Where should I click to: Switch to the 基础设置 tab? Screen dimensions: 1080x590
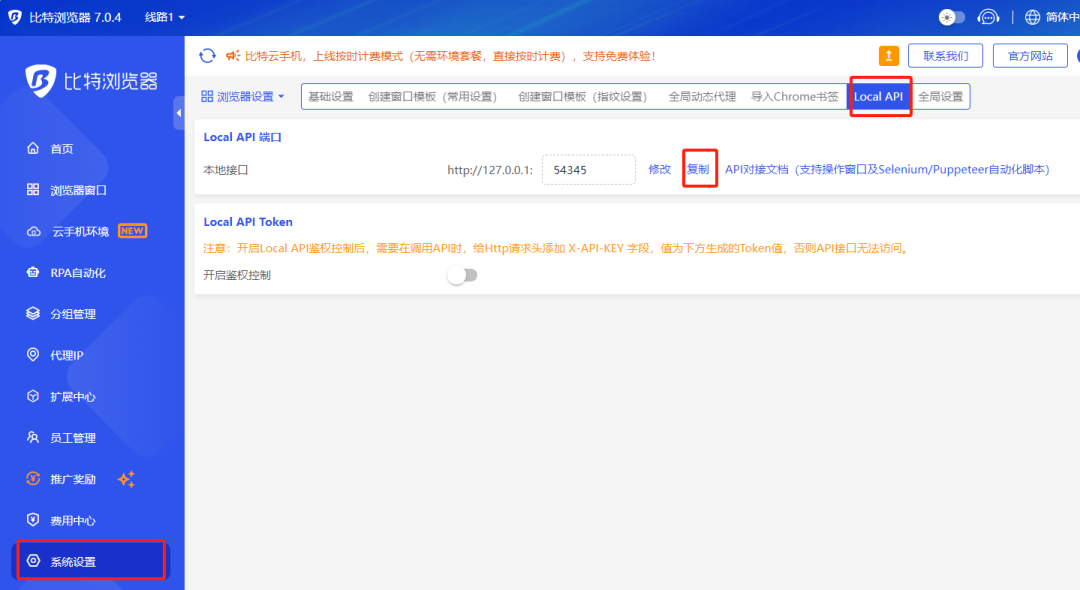331,96
